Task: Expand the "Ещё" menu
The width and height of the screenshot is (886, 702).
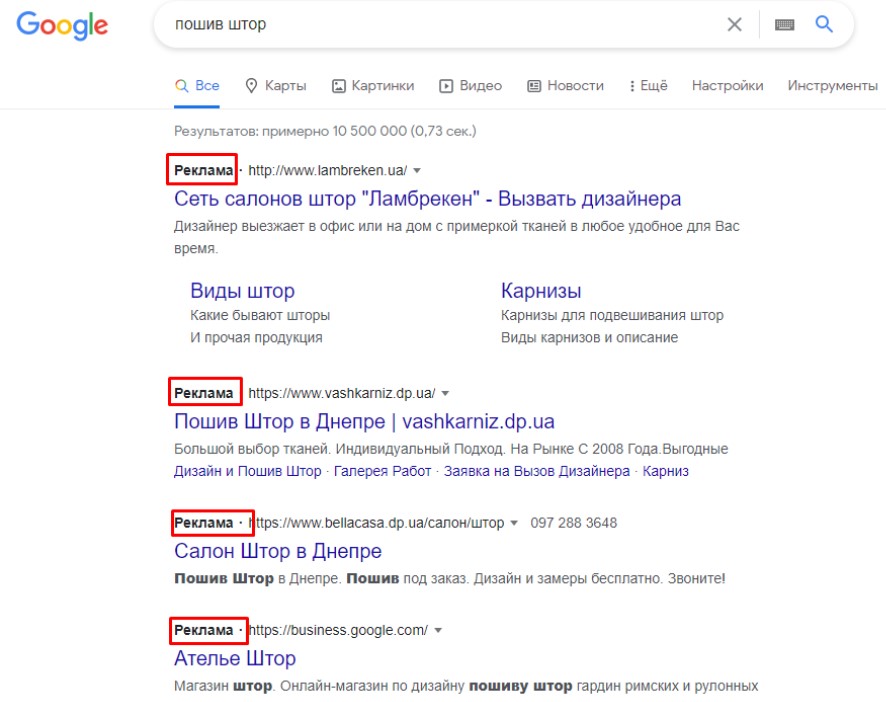Action: (648, 86)
